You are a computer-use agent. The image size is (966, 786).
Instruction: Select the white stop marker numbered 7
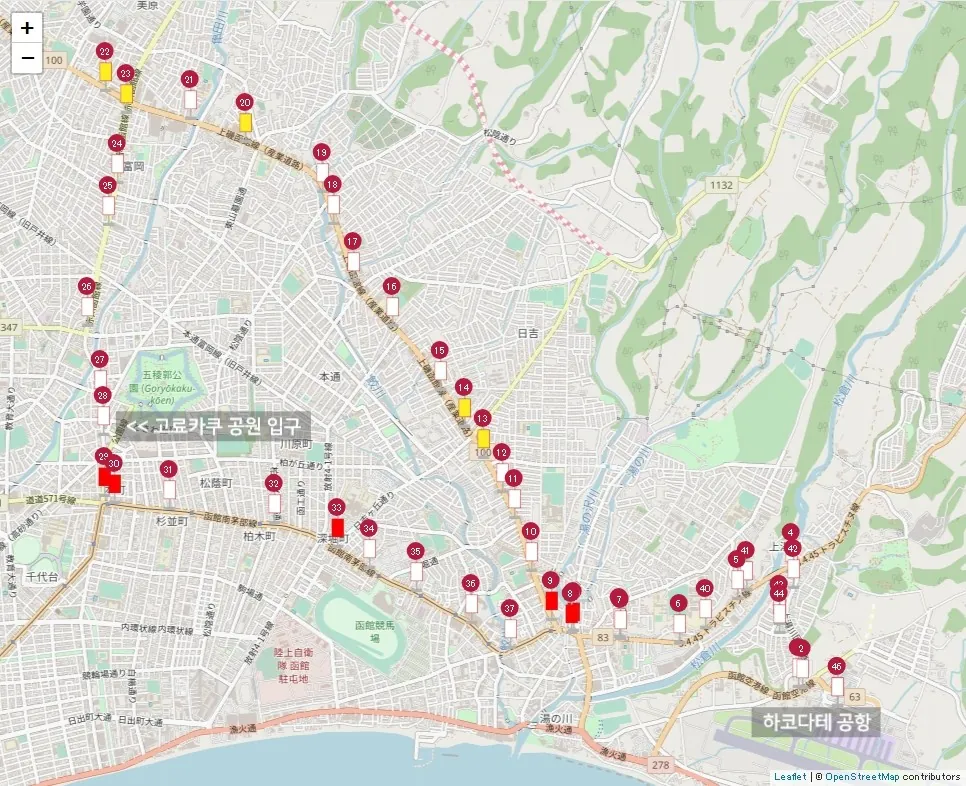click(x=620, y=619)
